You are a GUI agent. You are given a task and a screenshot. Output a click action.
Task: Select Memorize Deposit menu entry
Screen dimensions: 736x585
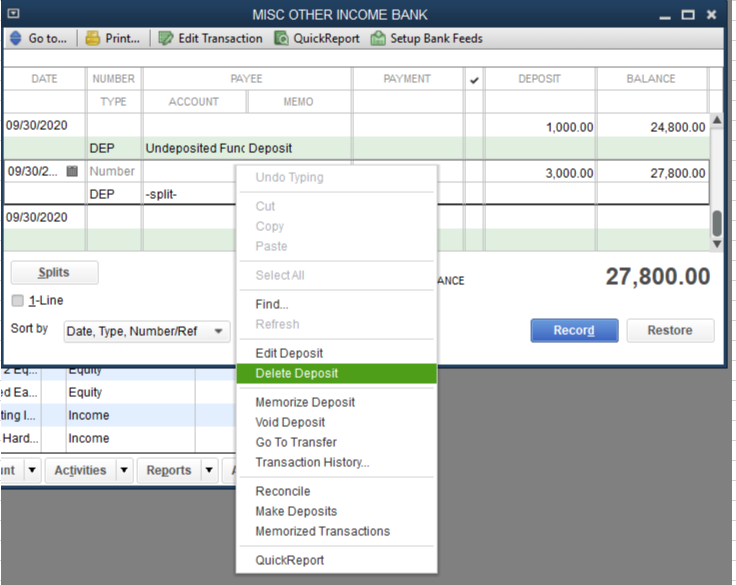(337, 402)
